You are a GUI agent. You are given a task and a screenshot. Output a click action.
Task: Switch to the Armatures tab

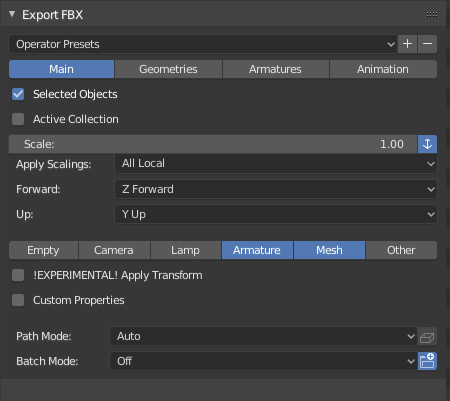pyautogui.click(x=275, y=69)
